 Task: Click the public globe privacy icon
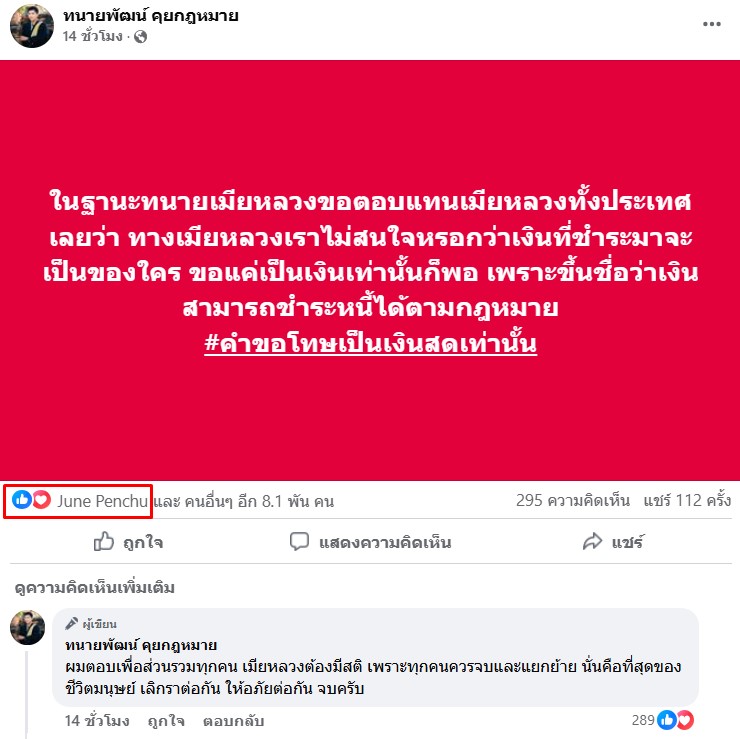(x=140, y=36)
